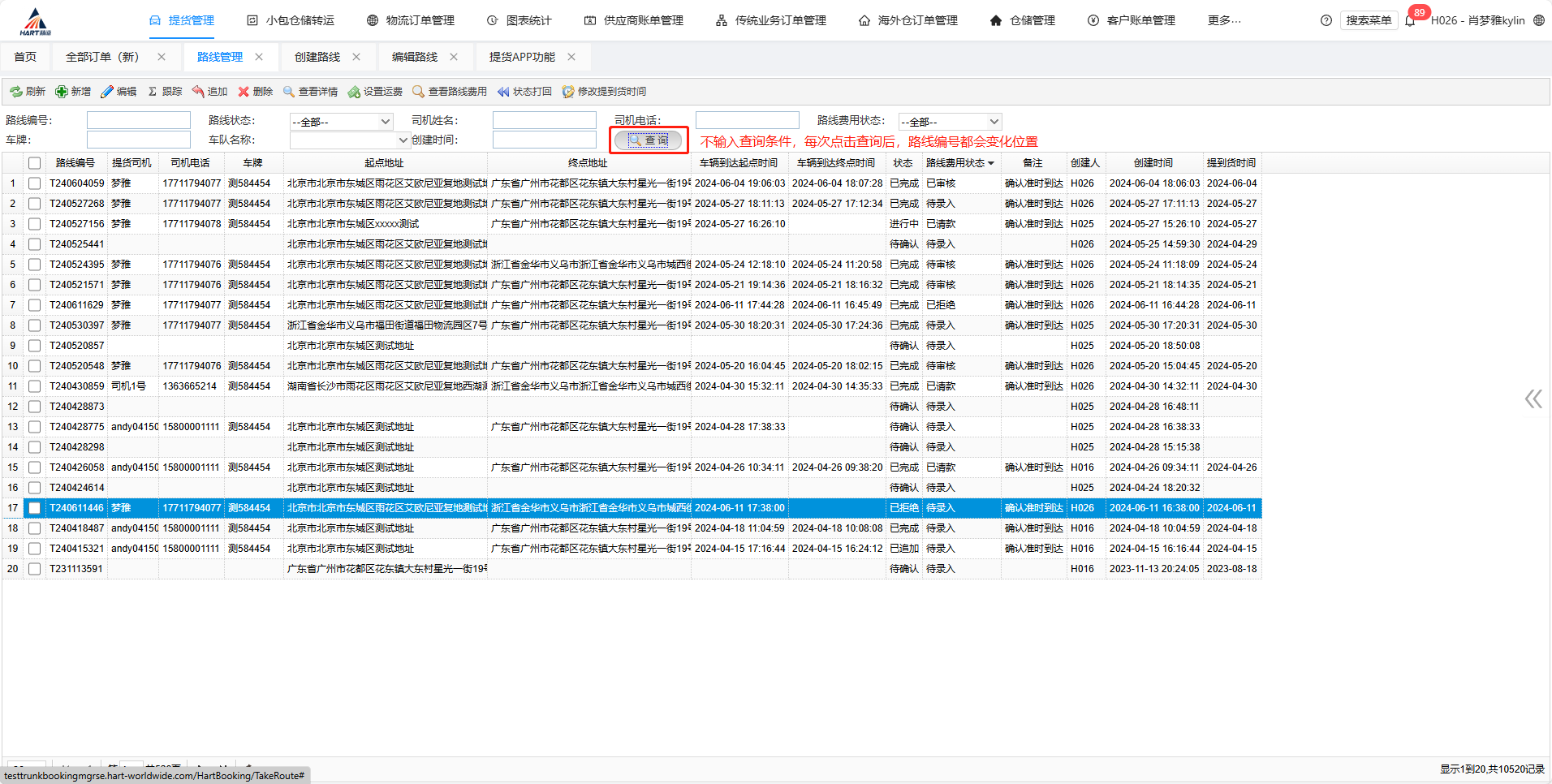The image size is (1552, 784).
Task: Open the notification bell with badge 89
Action: 1410,20
